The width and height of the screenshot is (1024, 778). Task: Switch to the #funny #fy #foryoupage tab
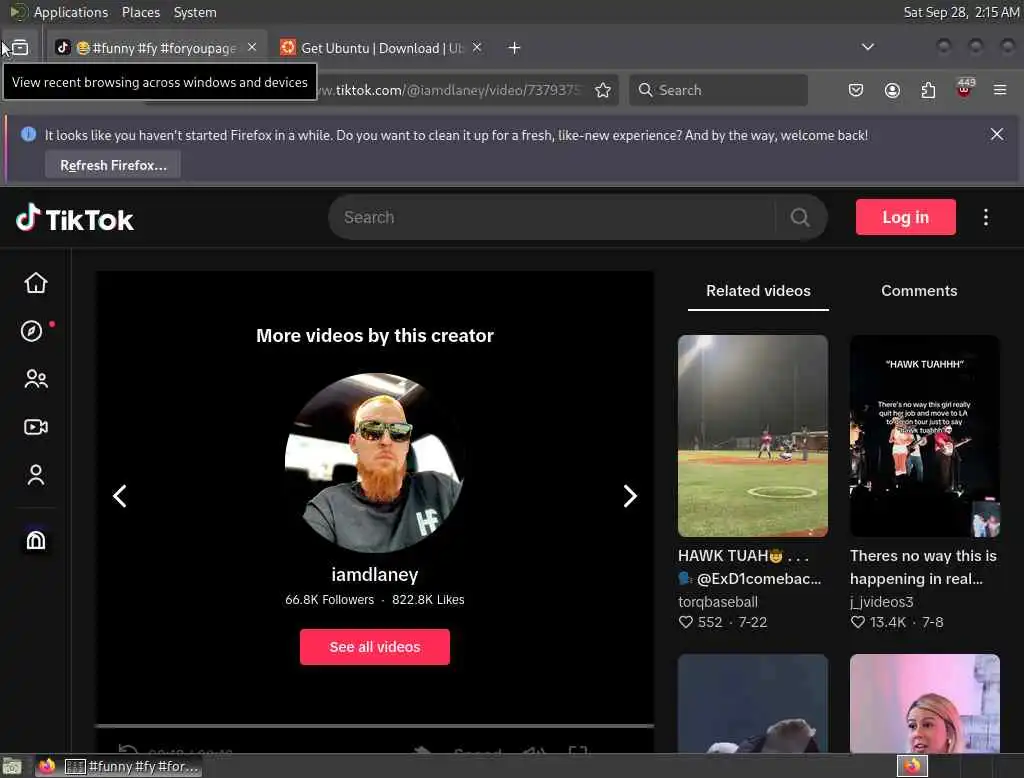(157, 48)
